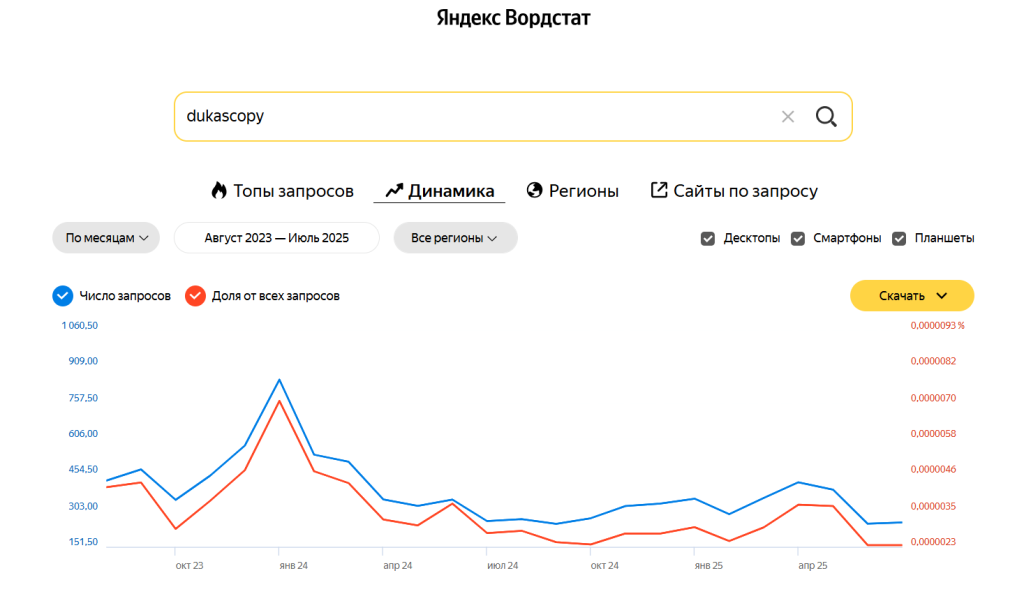The height and width of the screenshot is (594, 1024).
Task: Expand the По месяцам period dropdown
Action: [x=106, y=238]
